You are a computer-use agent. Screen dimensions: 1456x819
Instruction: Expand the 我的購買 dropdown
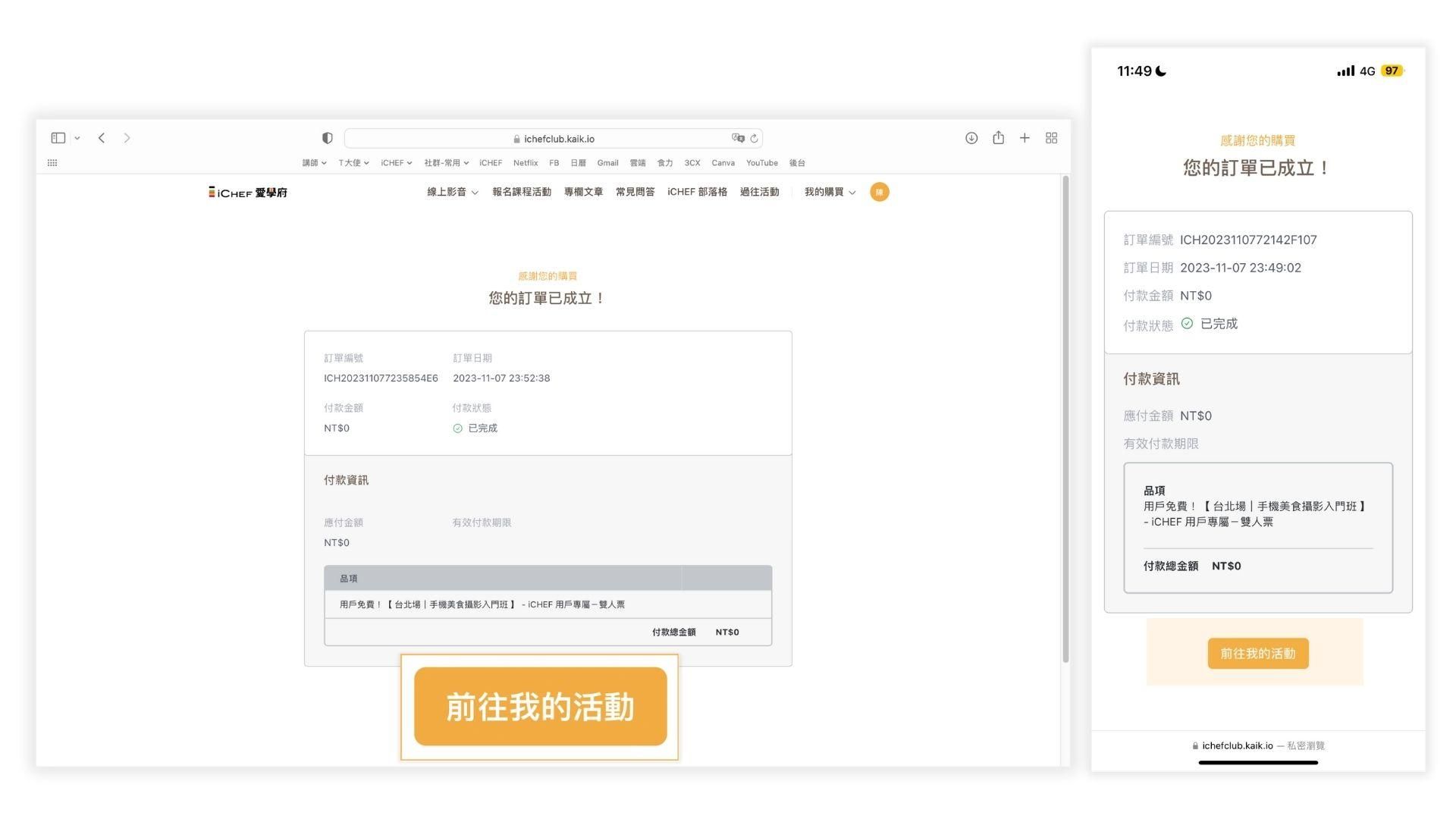(830, 193)
